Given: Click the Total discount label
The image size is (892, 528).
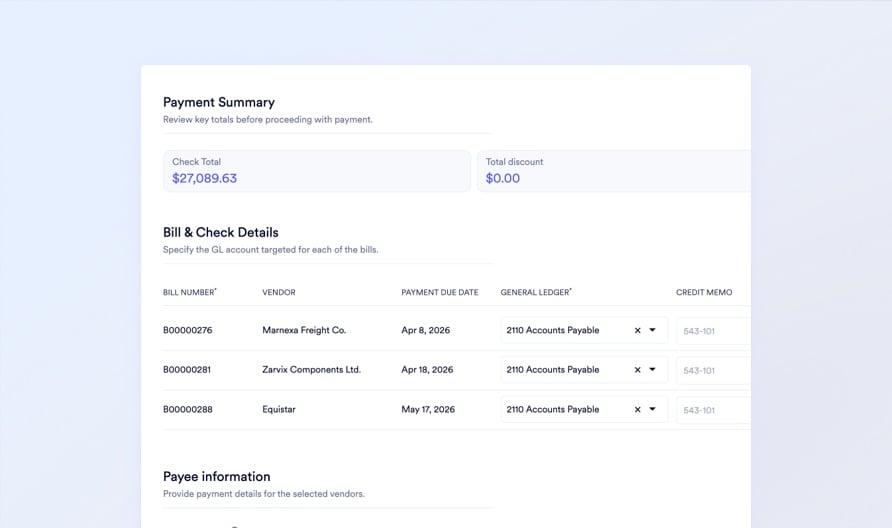Looking at the screenshot, I should (514, 162).
